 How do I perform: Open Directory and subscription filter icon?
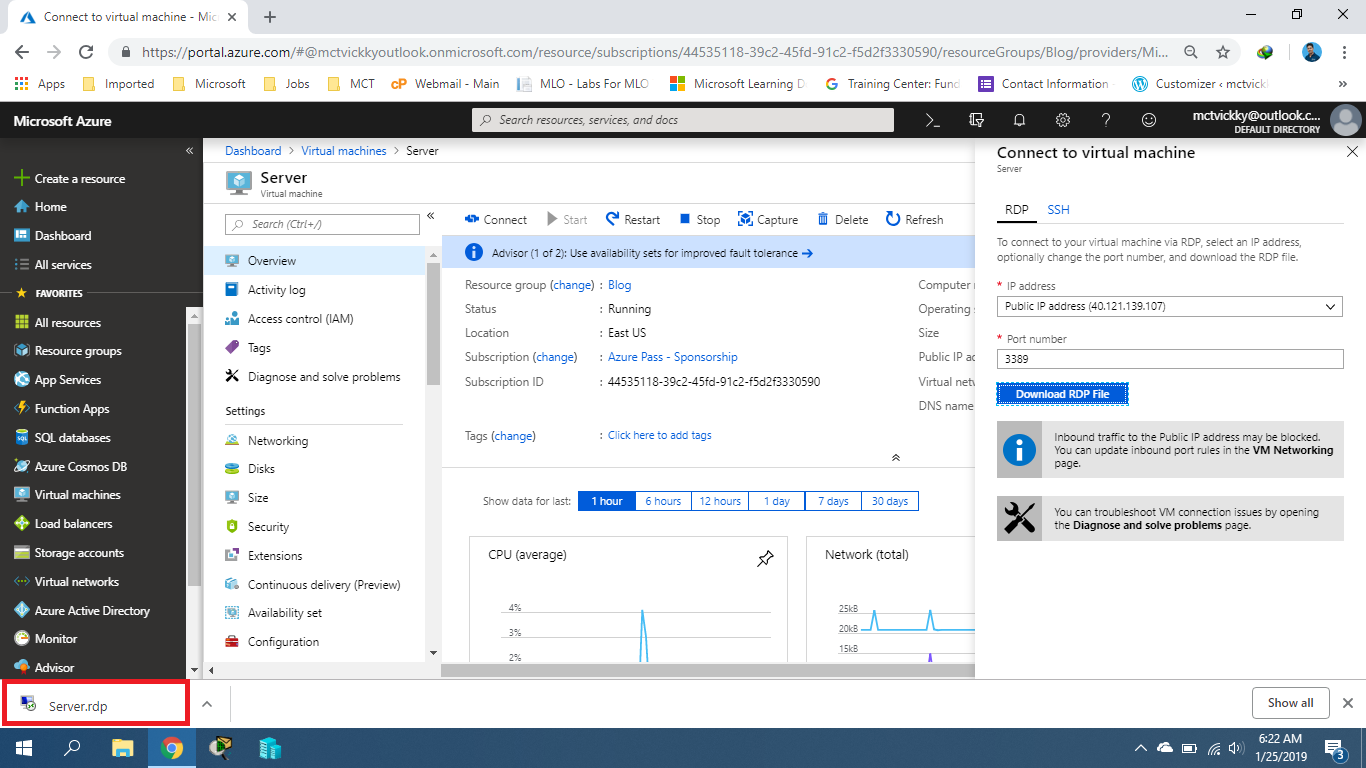tap(976, 120)
